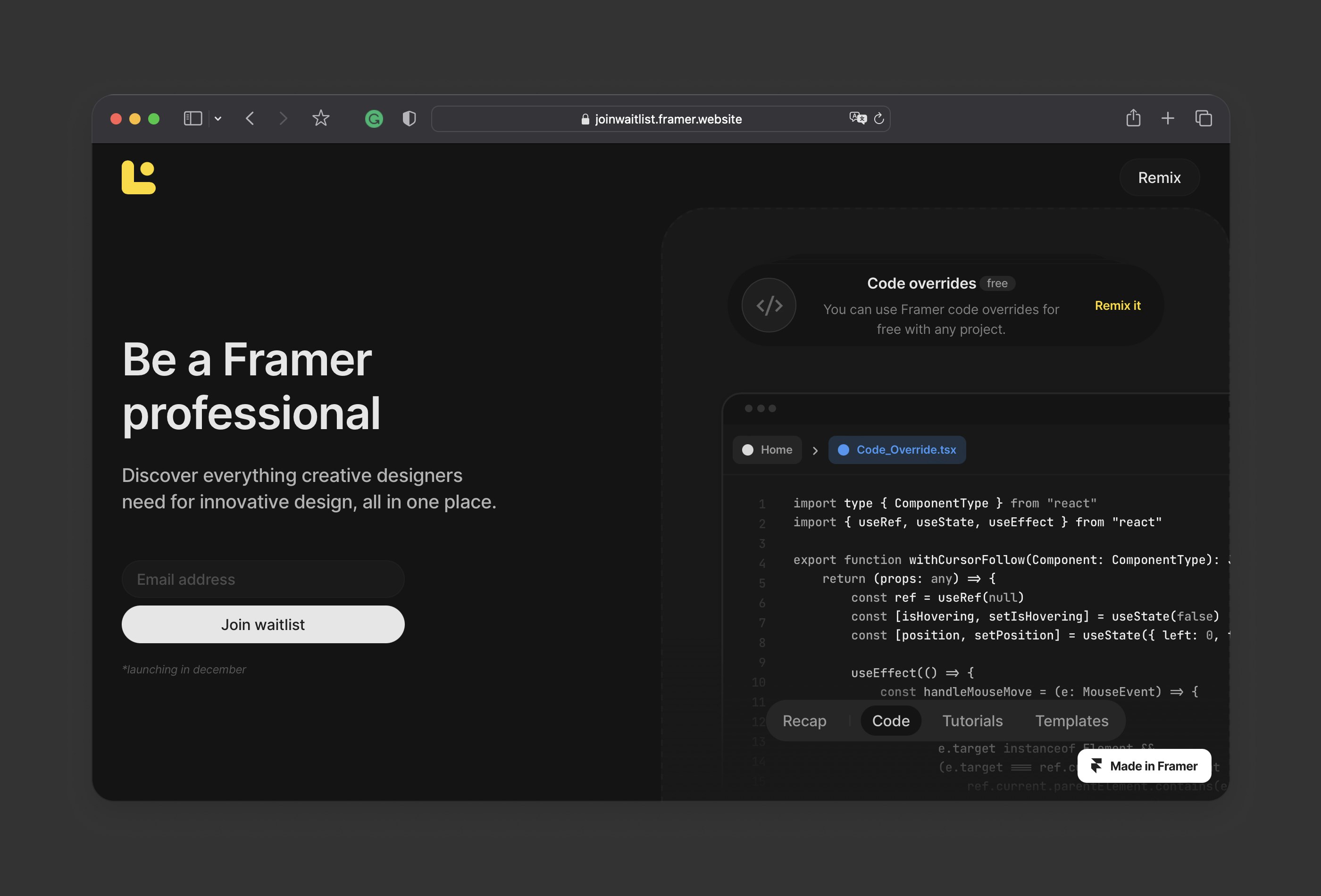Reload the page
Screen dimensions: 1321x896
[x=879, y=118]
